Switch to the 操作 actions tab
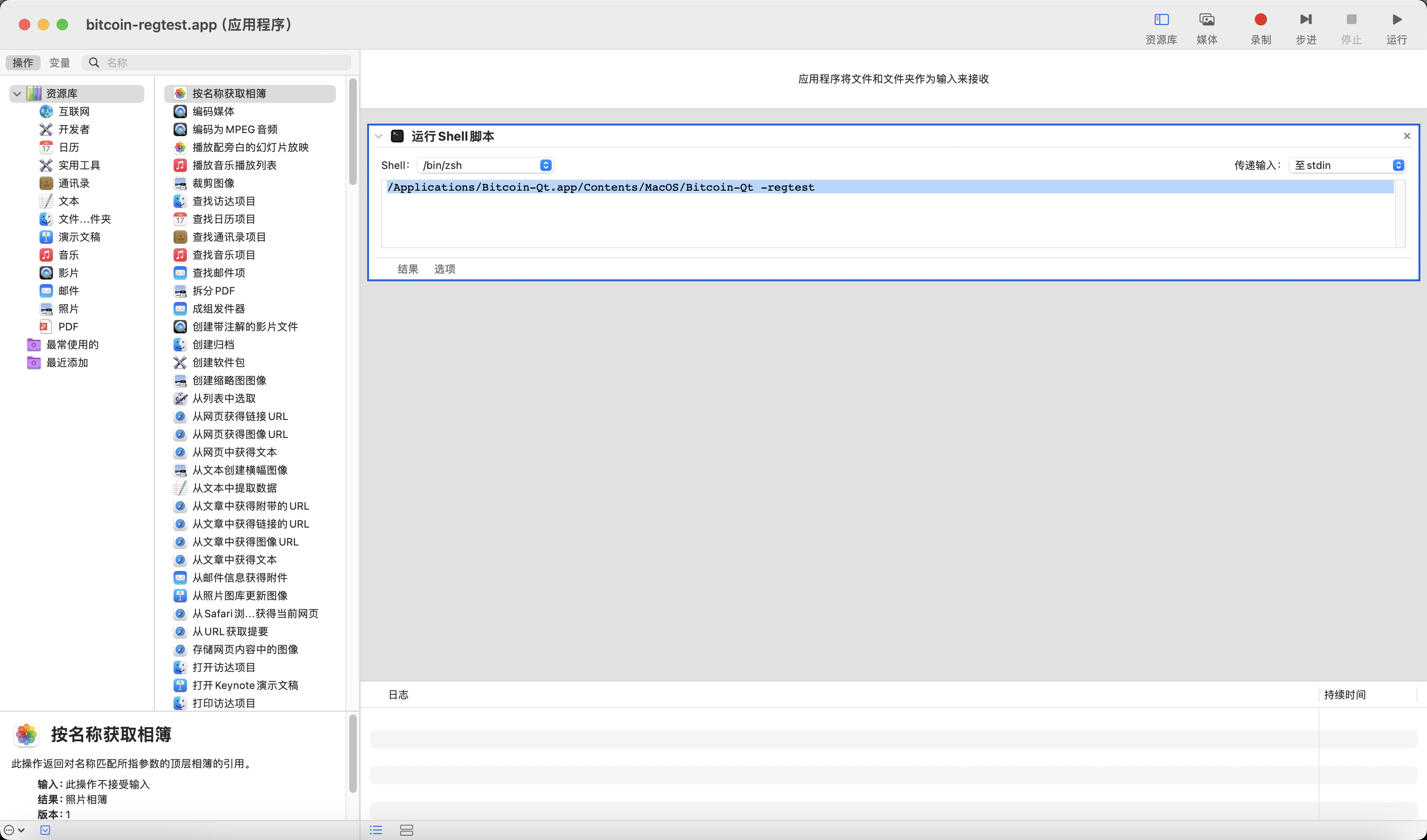This screenshot has height=840, width=1427. coord(23,62)
